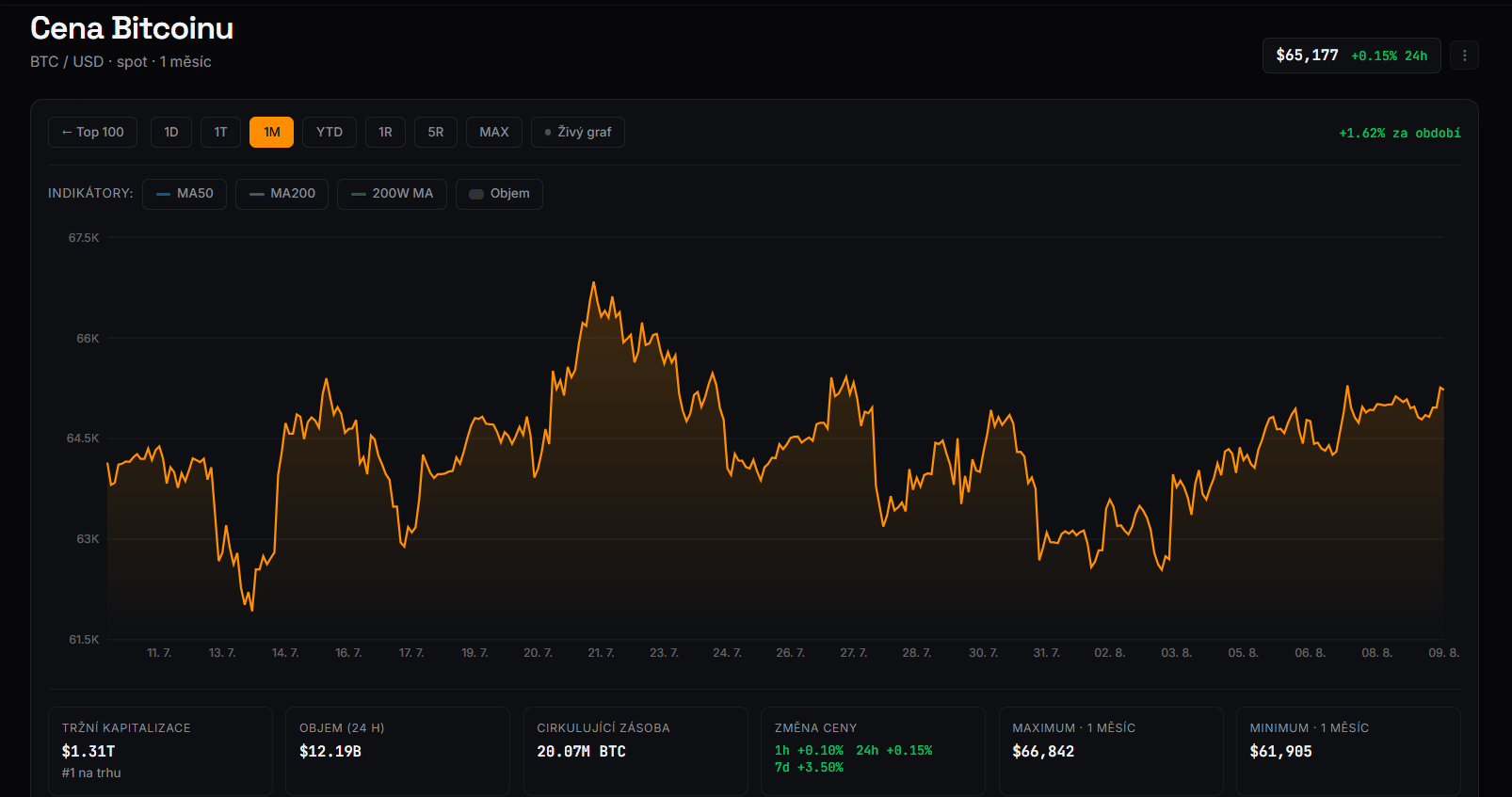This screenshot has width=1512, height=797.
Task: Click the 31. 7. x-axis date label
Action: 1046,652
